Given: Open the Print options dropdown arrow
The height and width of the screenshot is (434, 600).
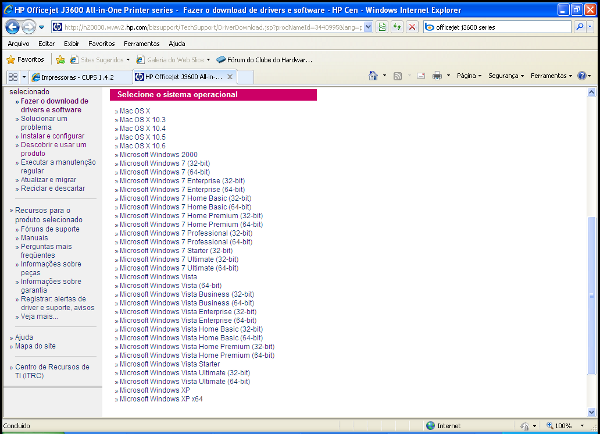Looking at the screenshot, I should click(448, 76).
